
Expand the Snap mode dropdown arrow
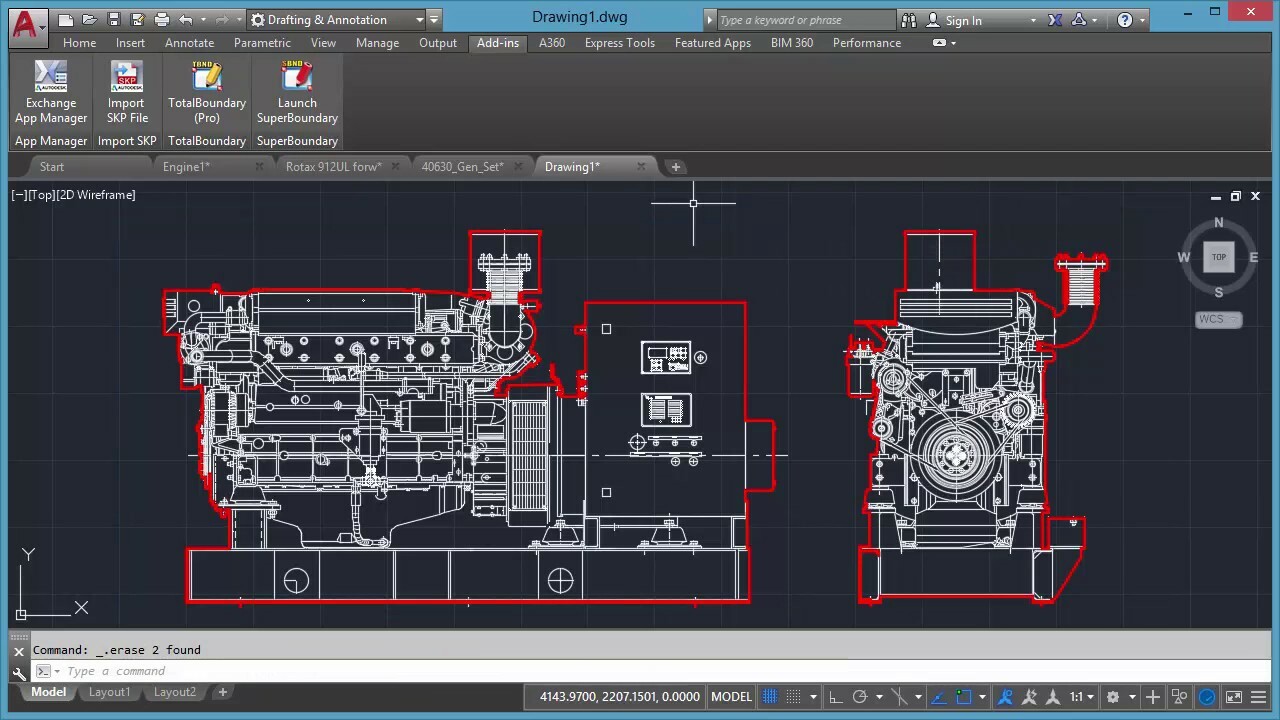click(x=815, y=696)
